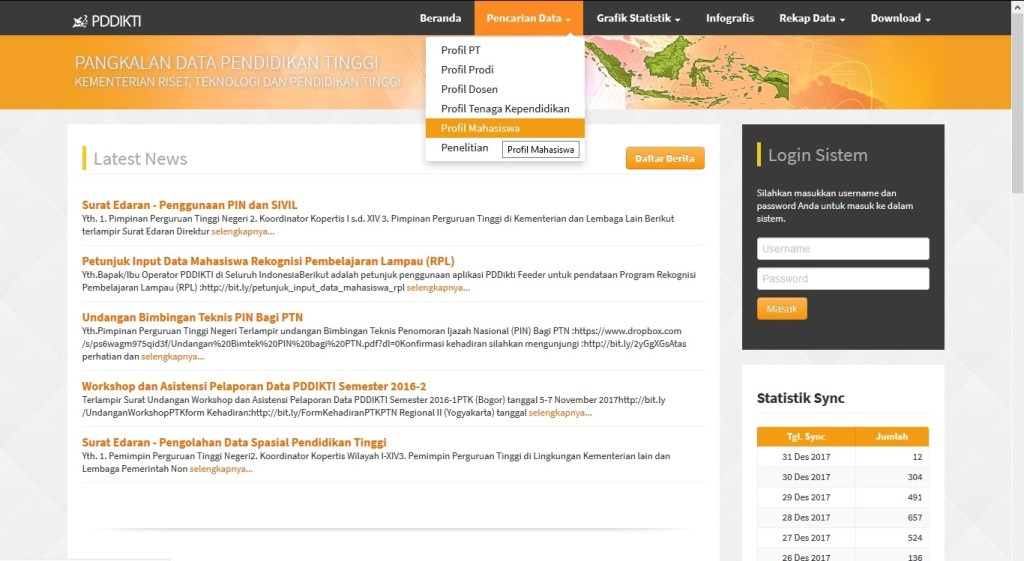Focus the Password input field

pyautogui.click(x=843, y=278)
